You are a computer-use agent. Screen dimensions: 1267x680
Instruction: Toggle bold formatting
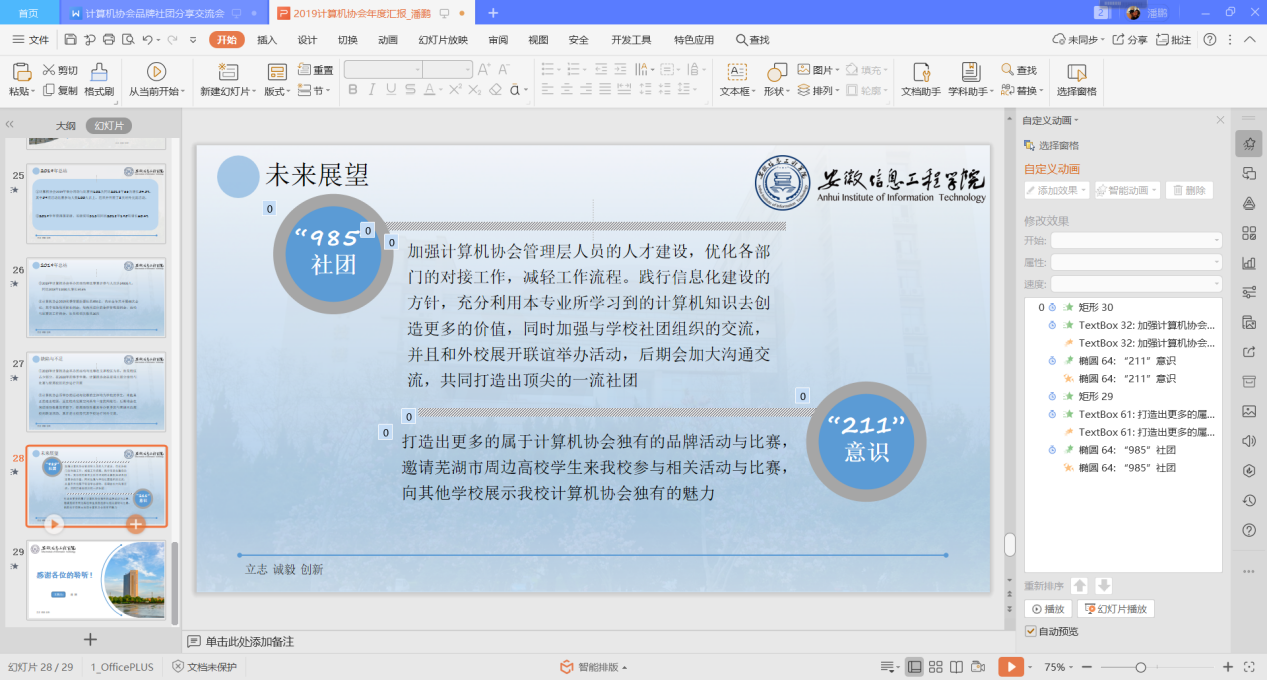tap(352, 89)
